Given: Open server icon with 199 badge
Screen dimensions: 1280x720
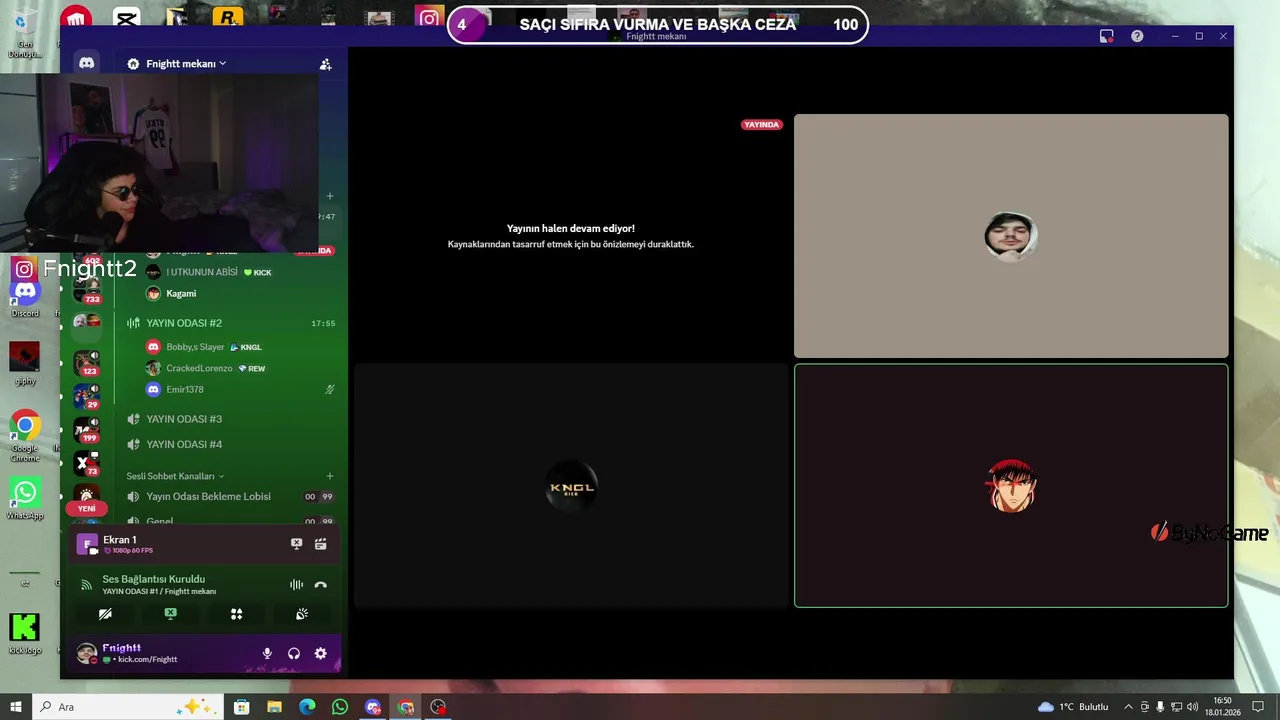Looking at the screenshot, I should [87, 430].
